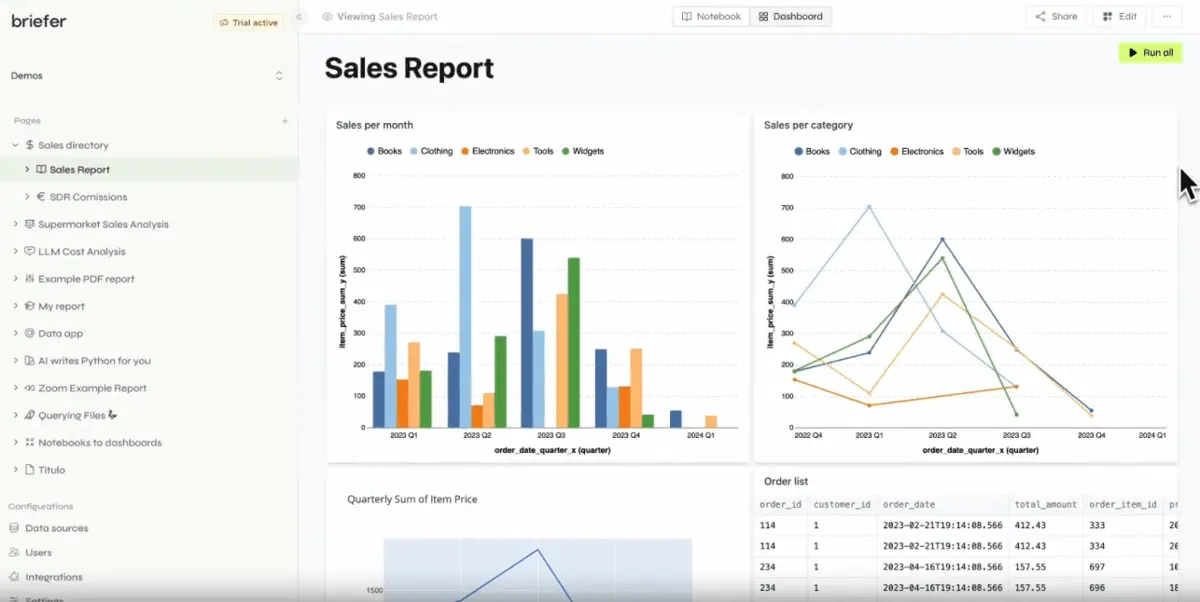The width and height of the screenshot is (1200, 602).
Task: Click the icon beside Supermarket Sales Analysis
Action: tap(30, 224)
